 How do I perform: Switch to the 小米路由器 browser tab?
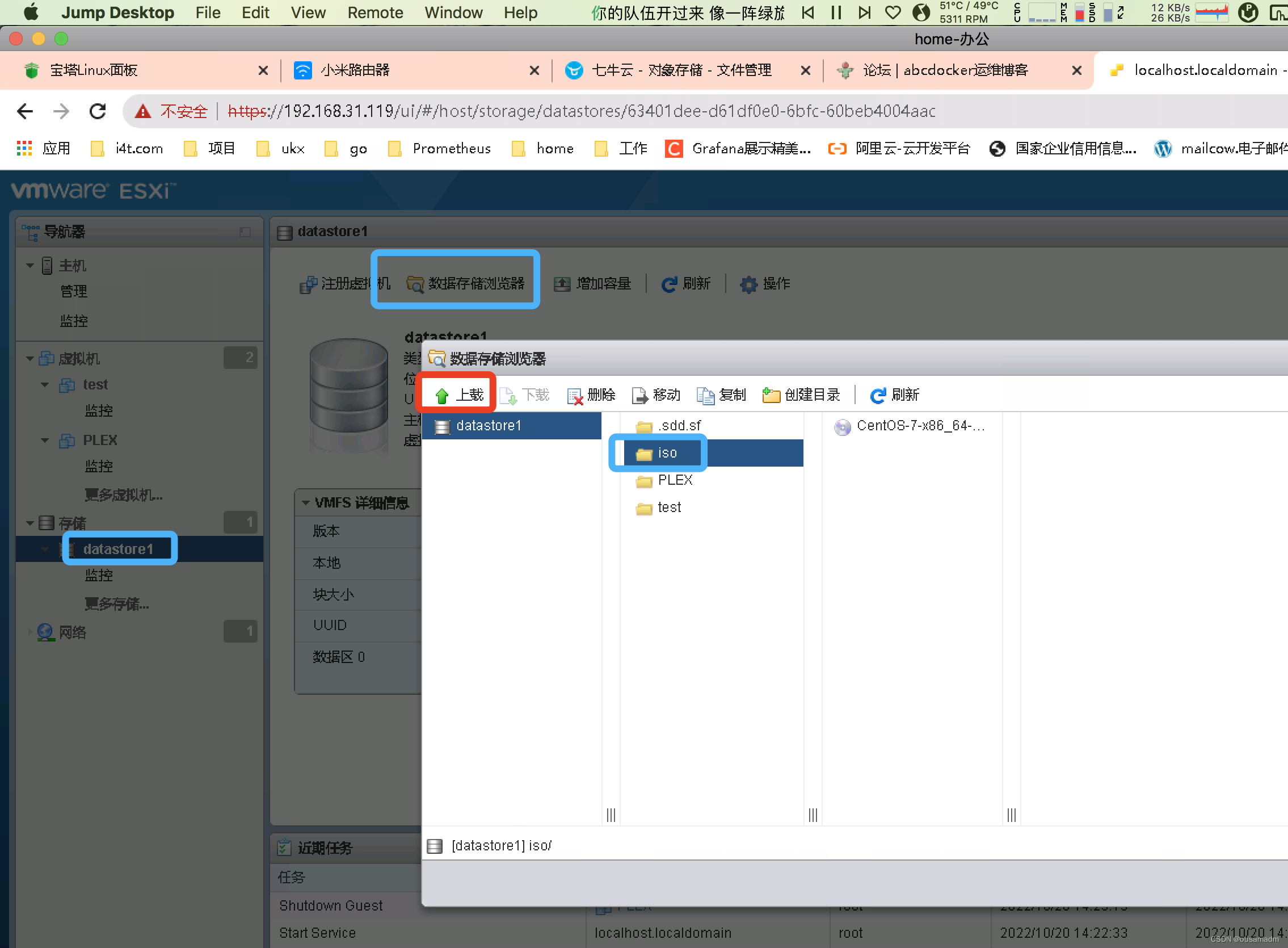(x=355, y=70)
